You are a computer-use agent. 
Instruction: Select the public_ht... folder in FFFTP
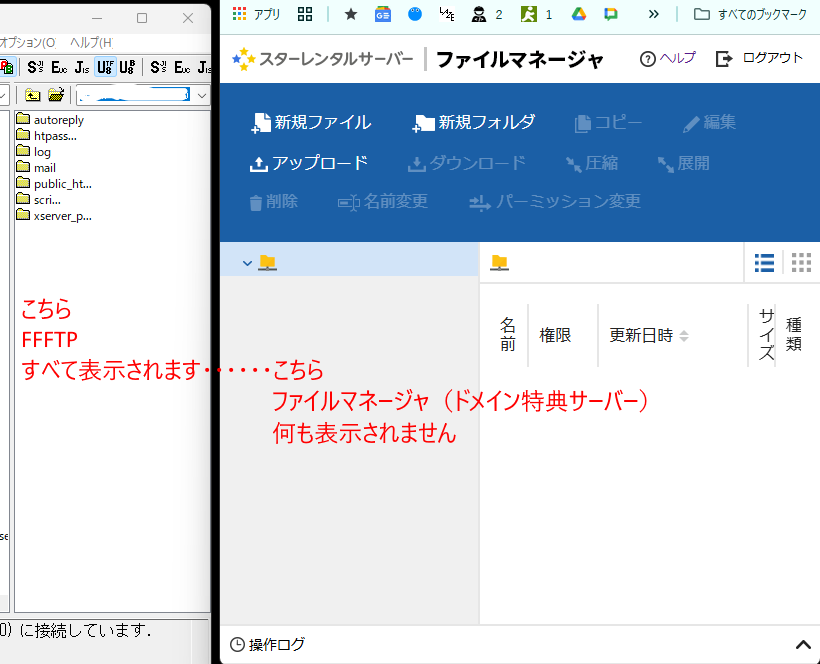[61, 183]
